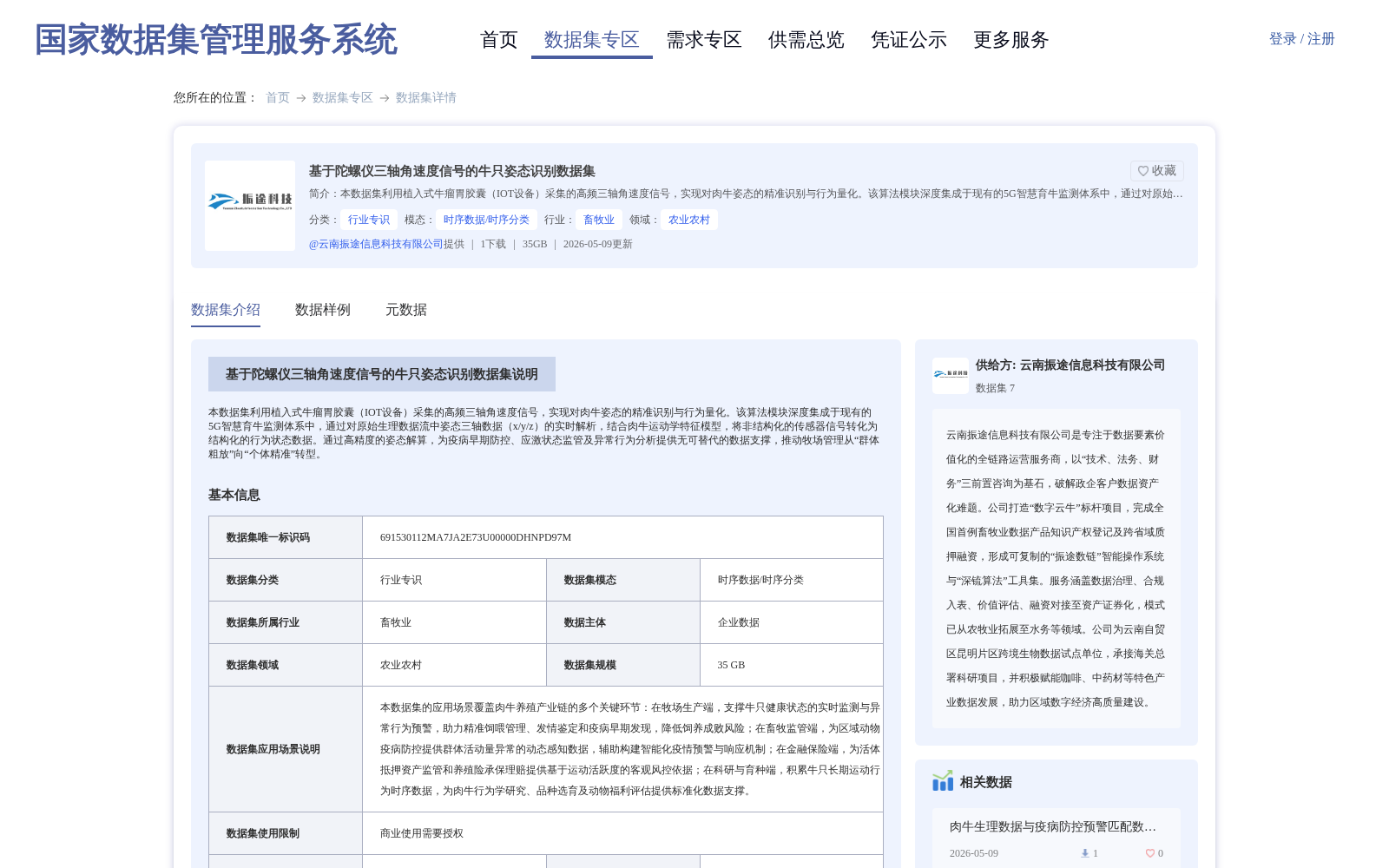Open the related dataset 肉牛生理数据与疫病防控预警匹配数…
Image resolution: width=1389 pixels, height=868 pixels.
1053,827
